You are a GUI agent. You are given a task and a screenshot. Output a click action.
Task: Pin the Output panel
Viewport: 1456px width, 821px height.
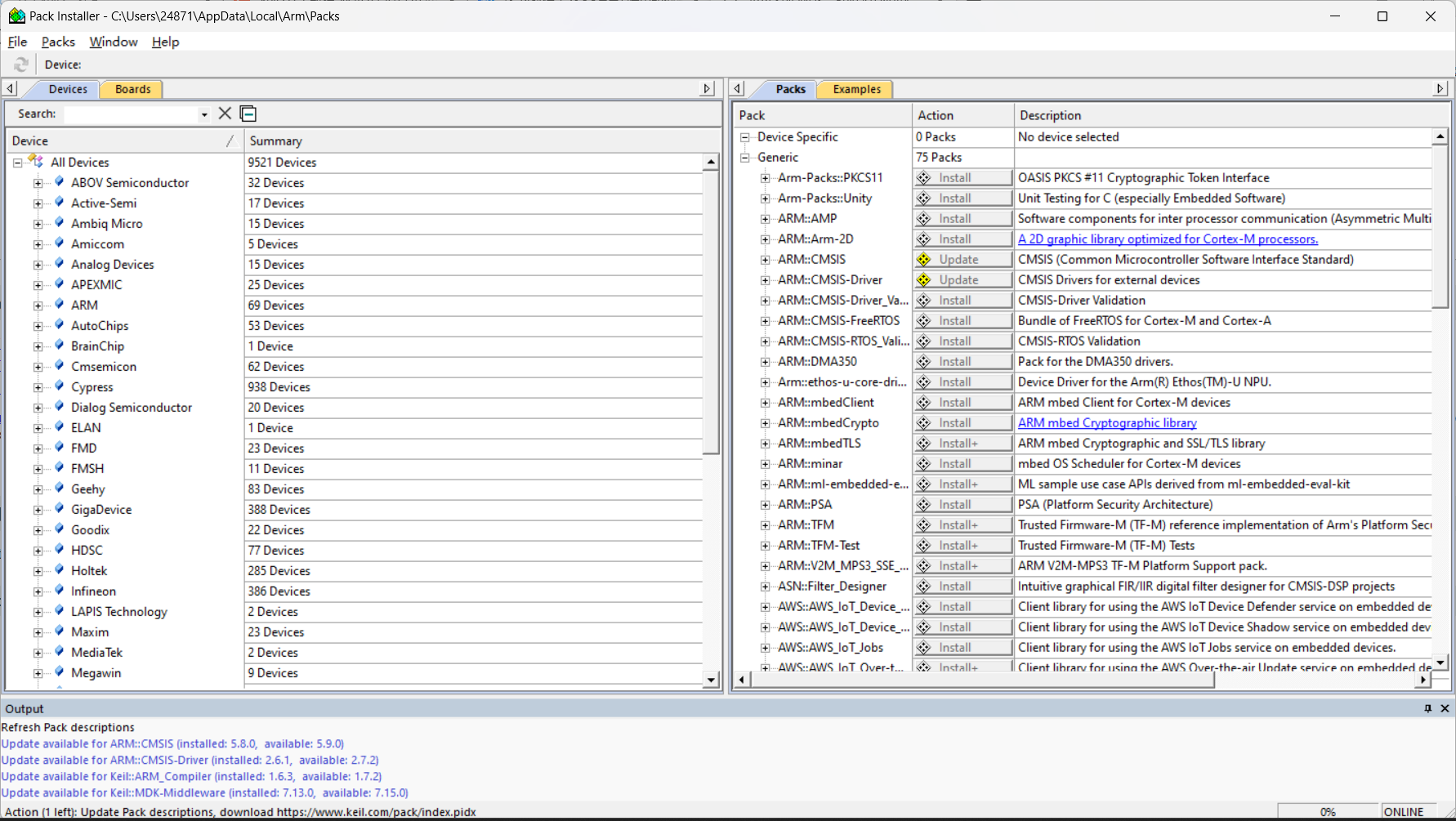click(x=1428, y=708)
